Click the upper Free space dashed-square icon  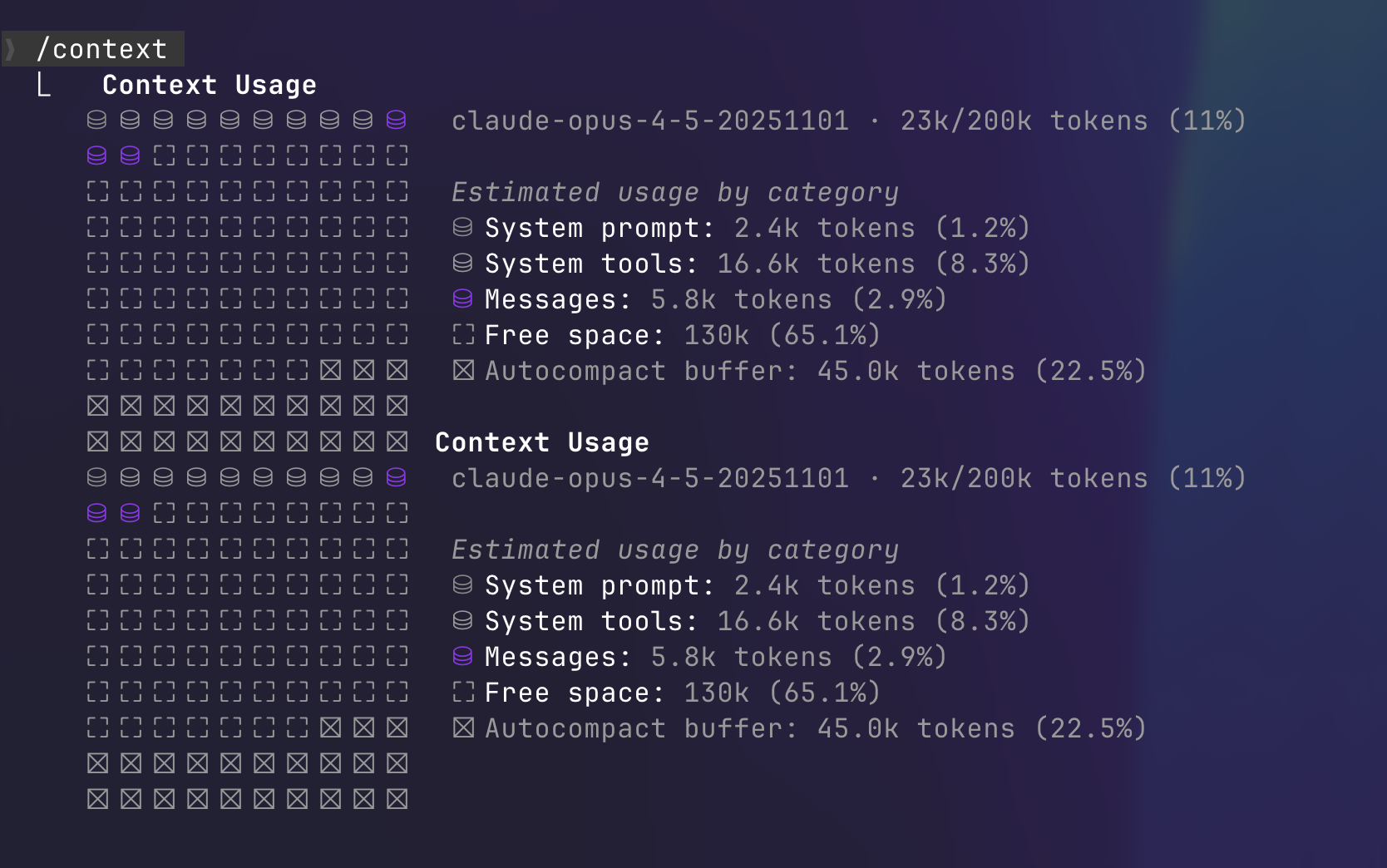[x=463, y=334]
